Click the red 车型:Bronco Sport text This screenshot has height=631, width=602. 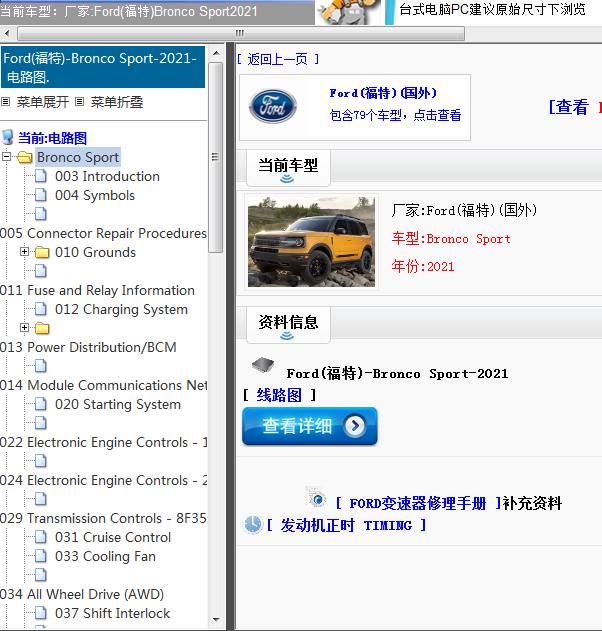(451, 239)
